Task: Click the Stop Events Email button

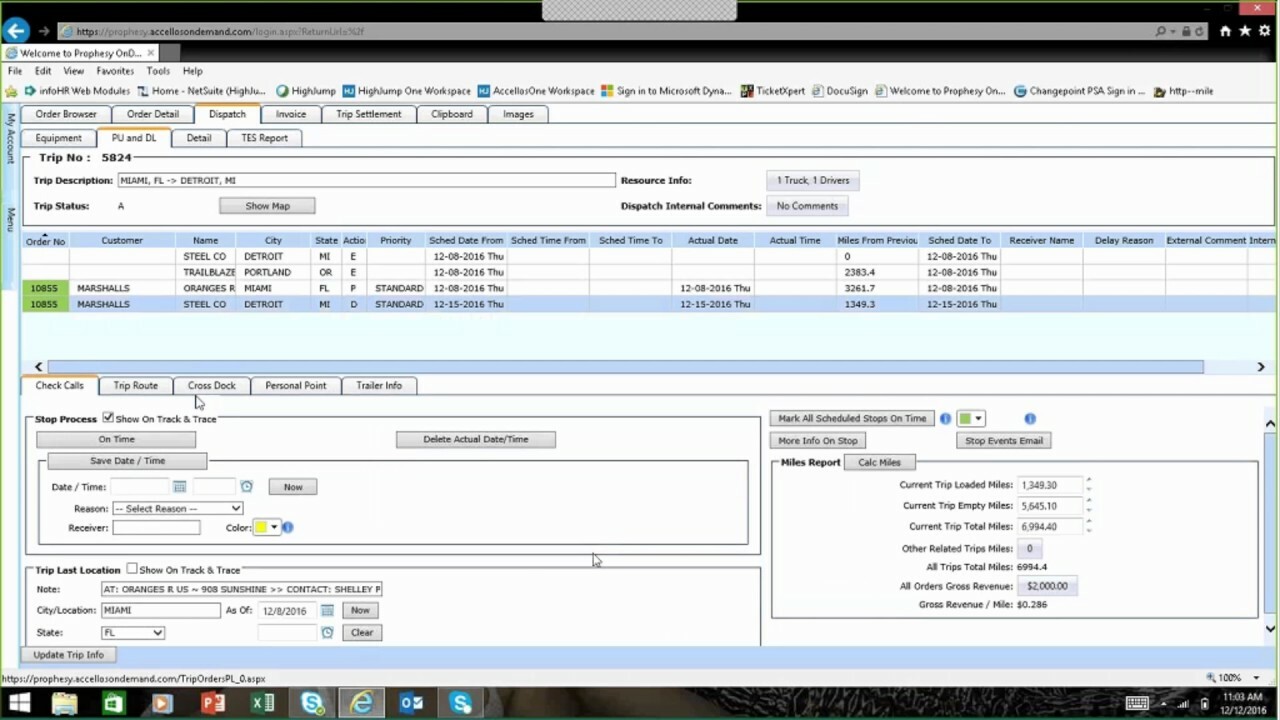Action: point(1003,440)
